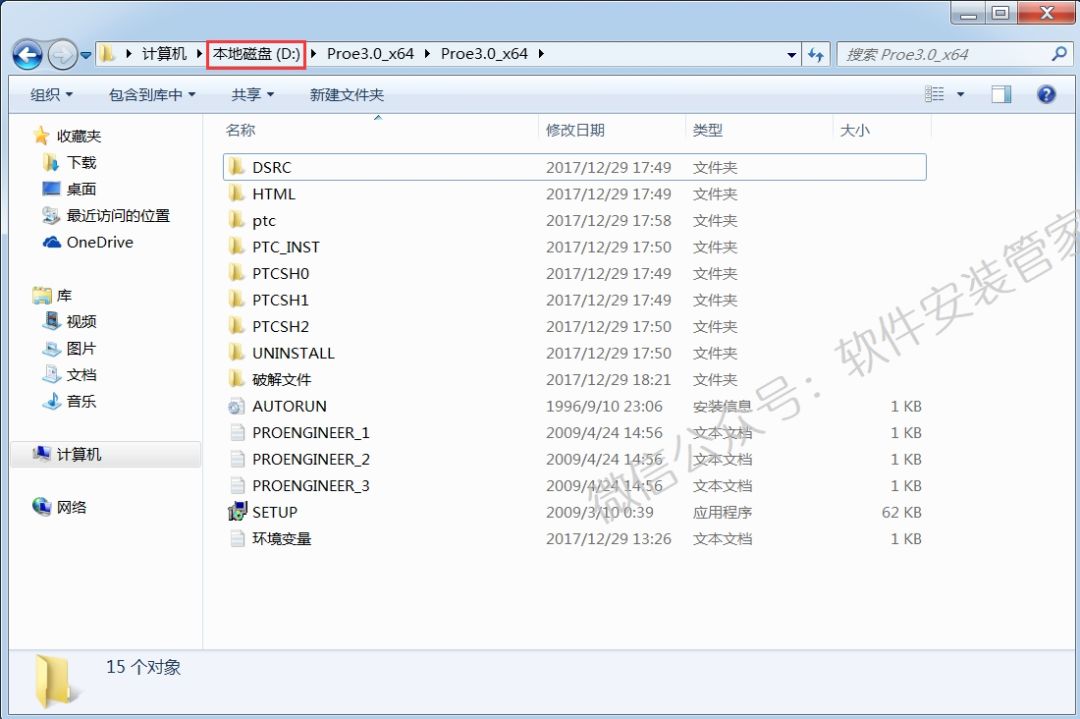1080x719 pixels.
Task: Open the 组织 dropdown menu
Action: [50, 94]
